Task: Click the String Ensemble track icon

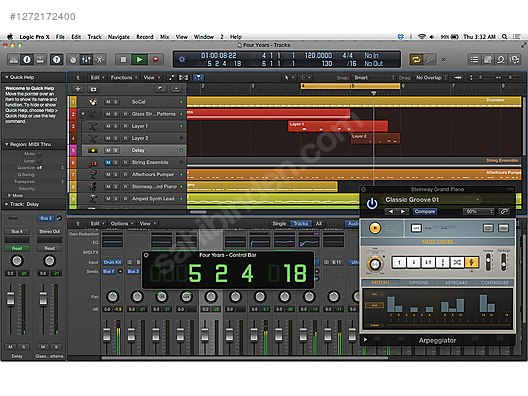Action: (93, 163)
